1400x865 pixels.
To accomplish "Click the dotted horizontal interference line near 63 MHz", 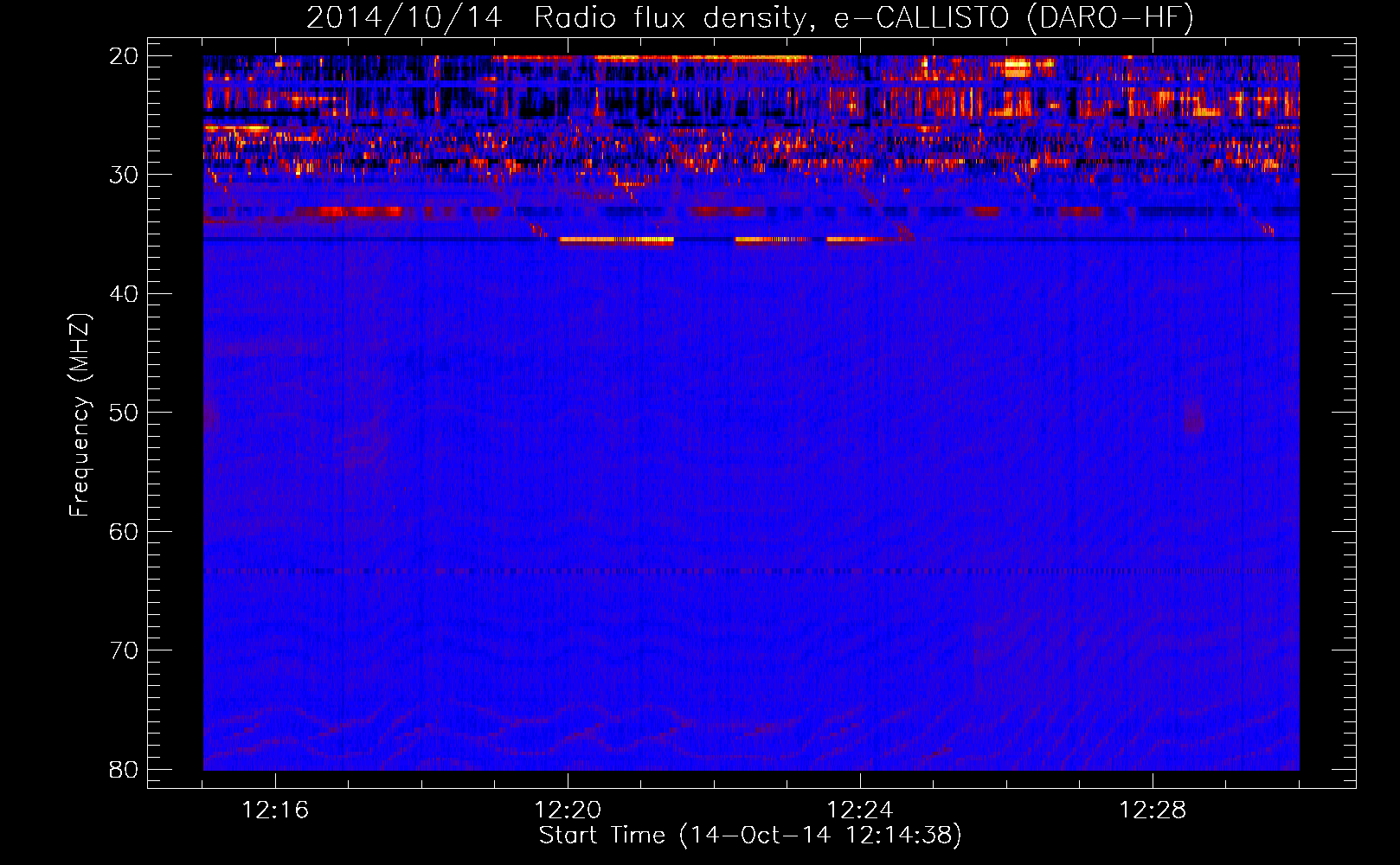I will tap(751, 571).
